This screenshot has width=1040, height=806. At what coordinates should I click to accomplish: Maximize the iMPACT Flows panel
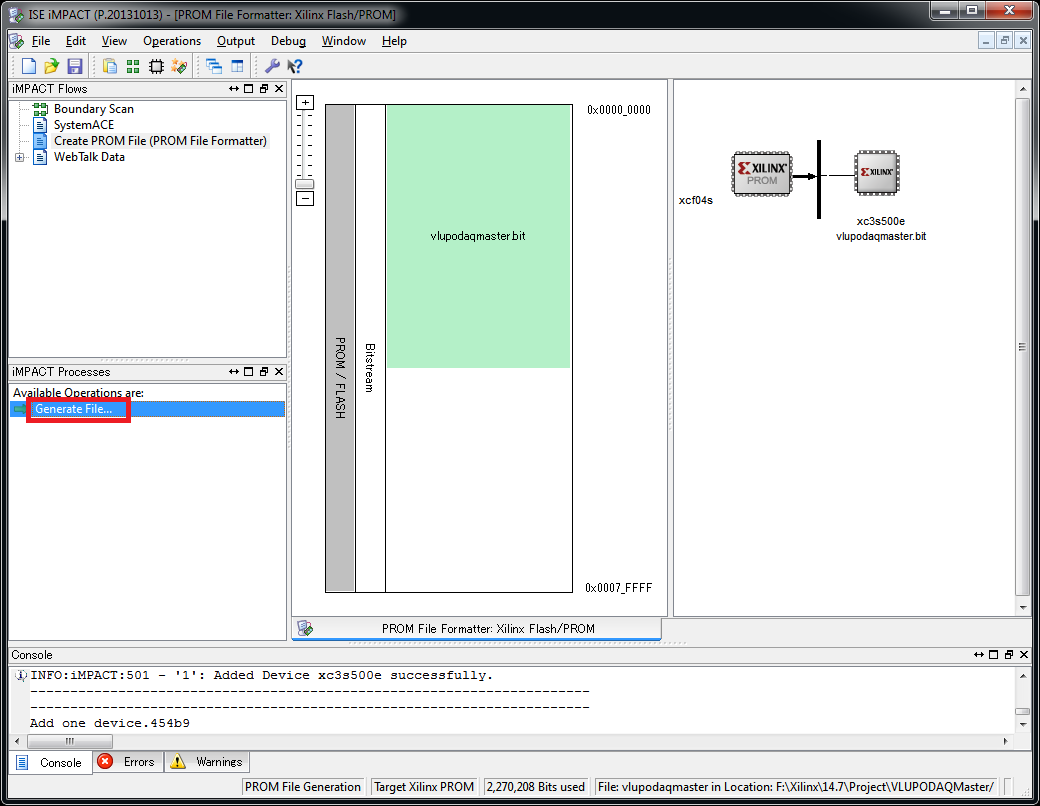(x=249, y=89)
